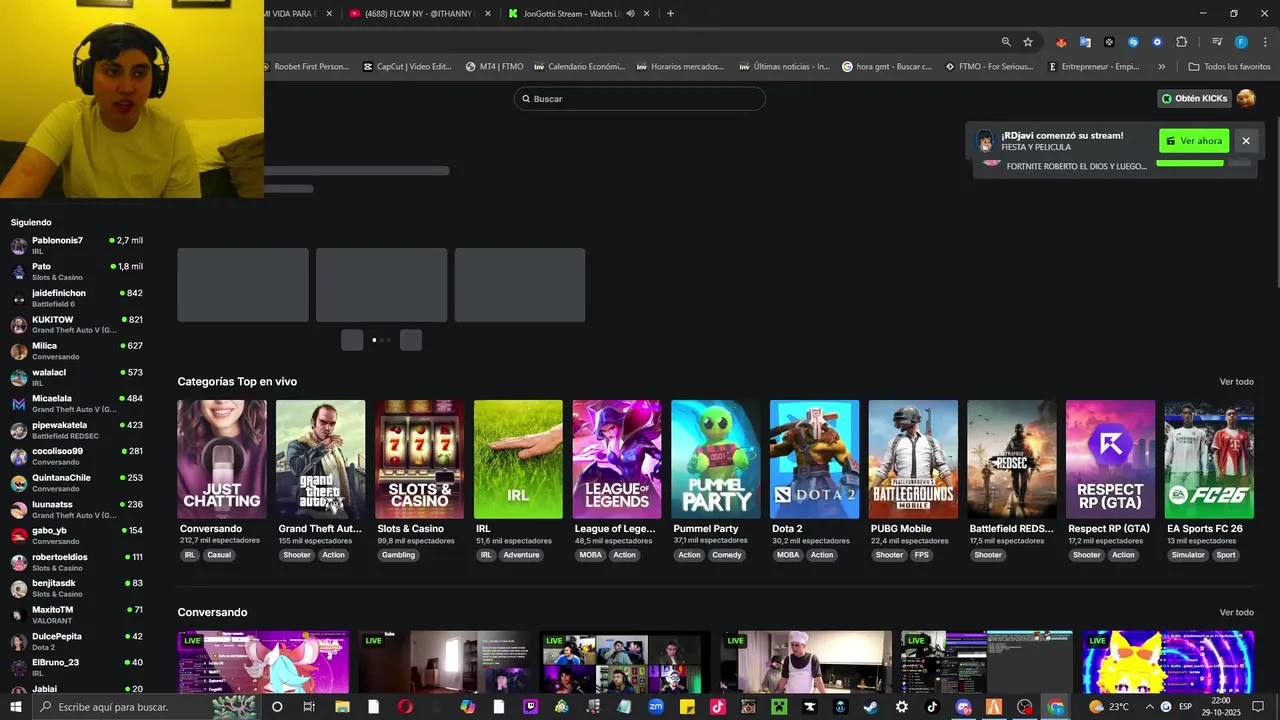
Task: Select the Shooter tag under Grand Theft Auto
Action: (297, 555)
